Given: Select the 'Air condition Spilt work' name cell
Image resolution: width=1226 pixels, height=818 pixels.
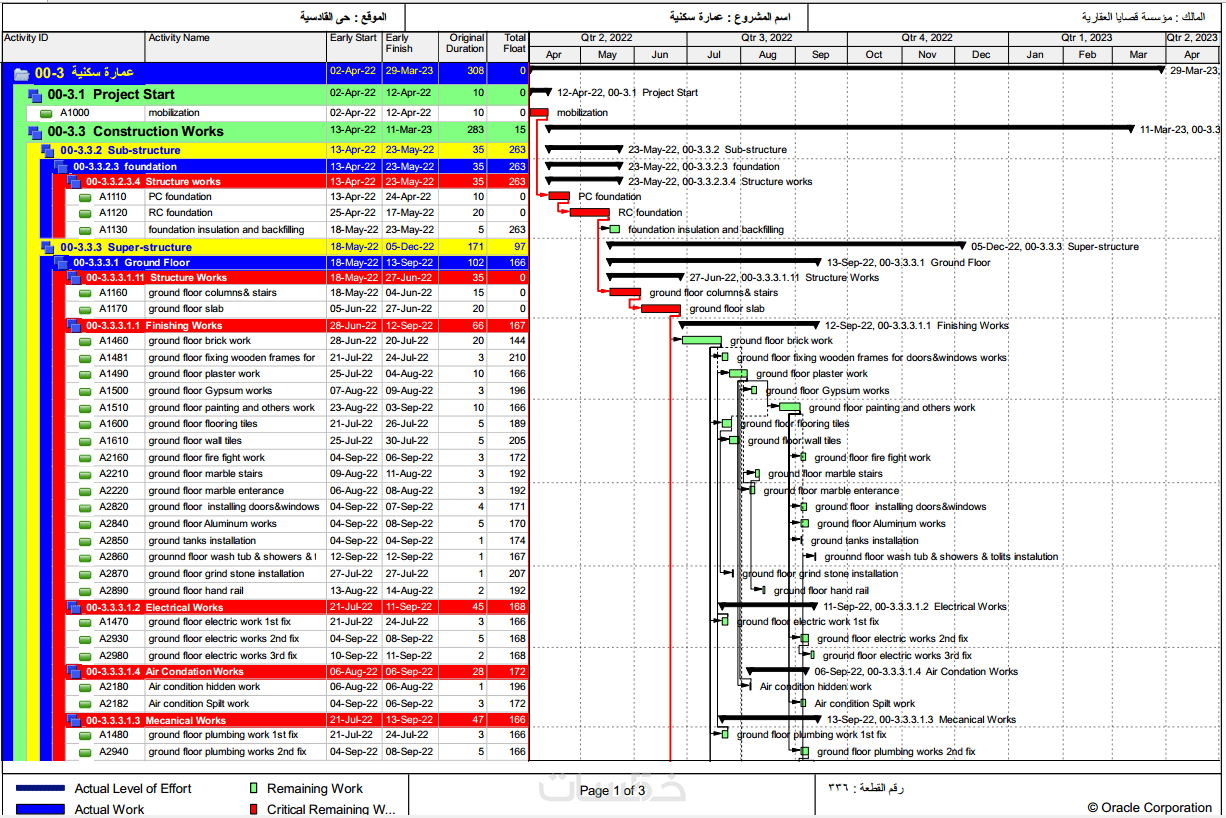Looking at the screenshot, I should pyautogui.click(x=236, y=704).
